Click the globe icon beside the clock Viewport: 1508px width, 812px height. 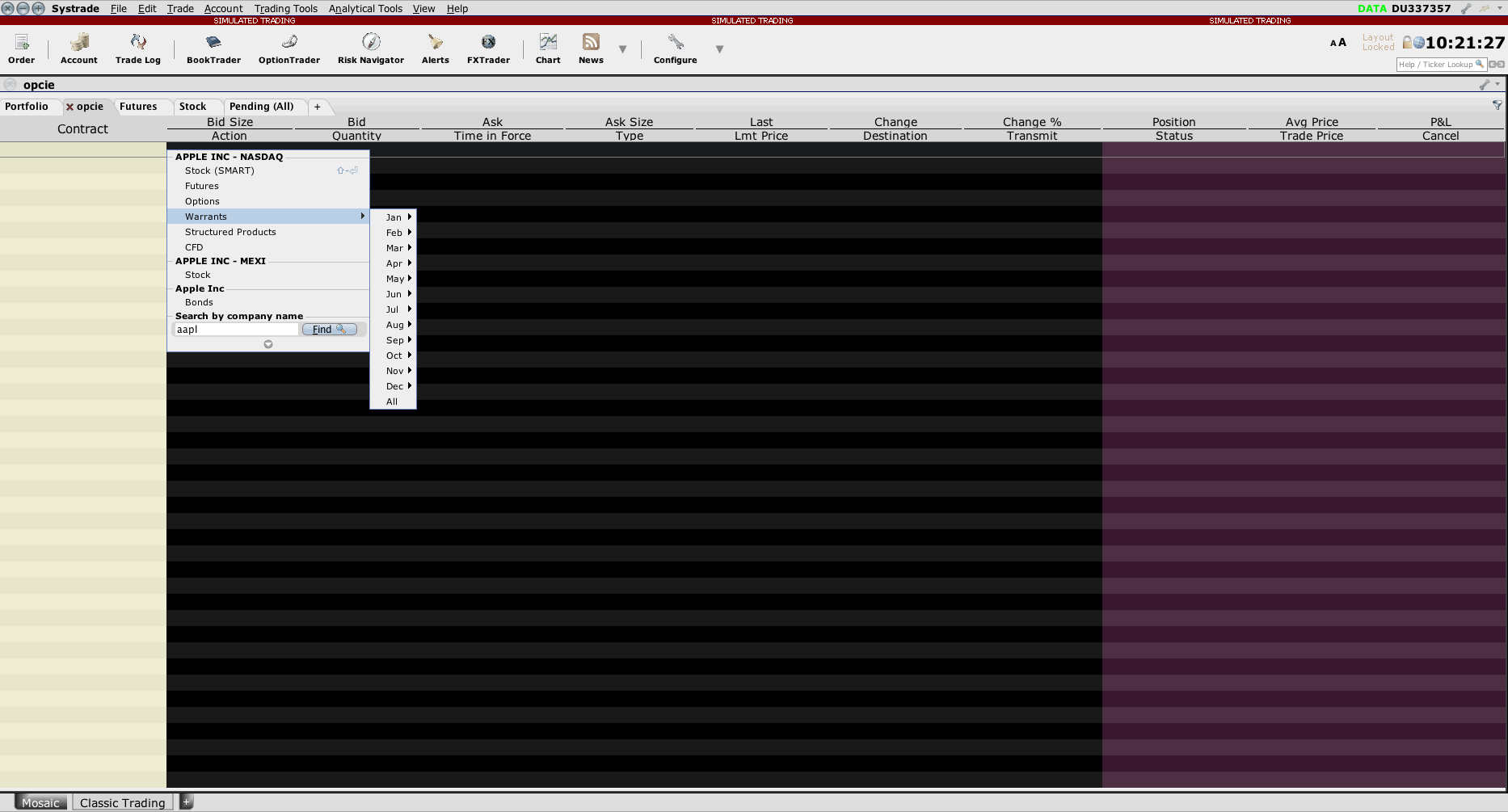[x=1418, y=43]
